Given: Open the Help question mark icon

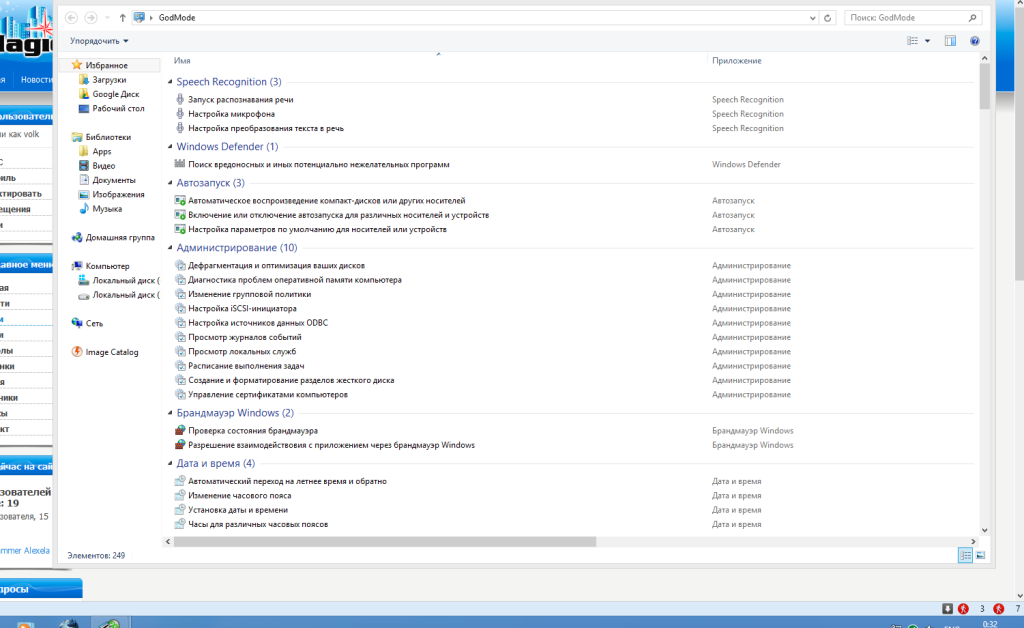Looking at the screenshot, I should click(974, 40).
